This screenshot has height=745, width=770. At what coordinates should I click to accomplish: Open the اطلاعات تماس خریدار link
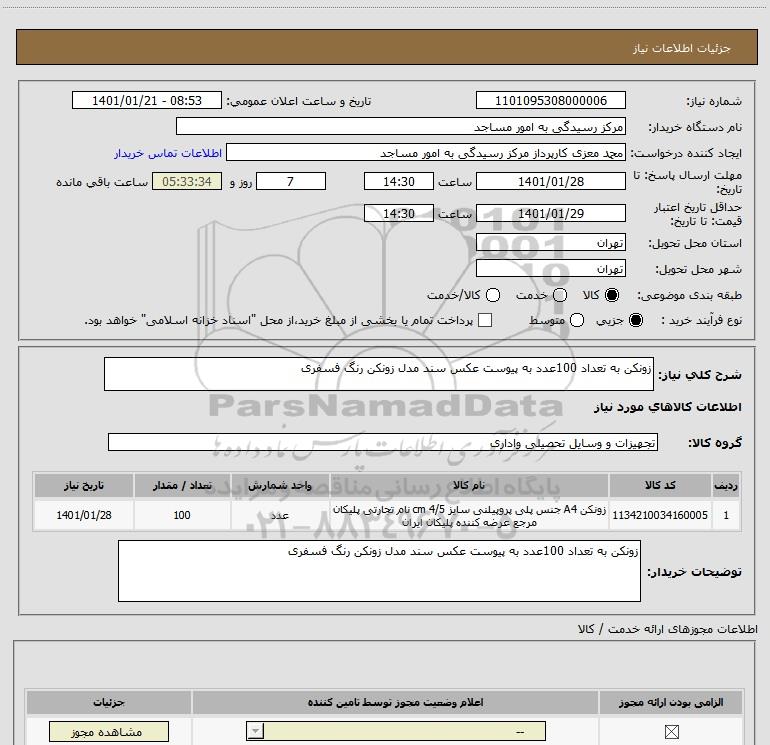pyautogui.click(x=168, y=153)
